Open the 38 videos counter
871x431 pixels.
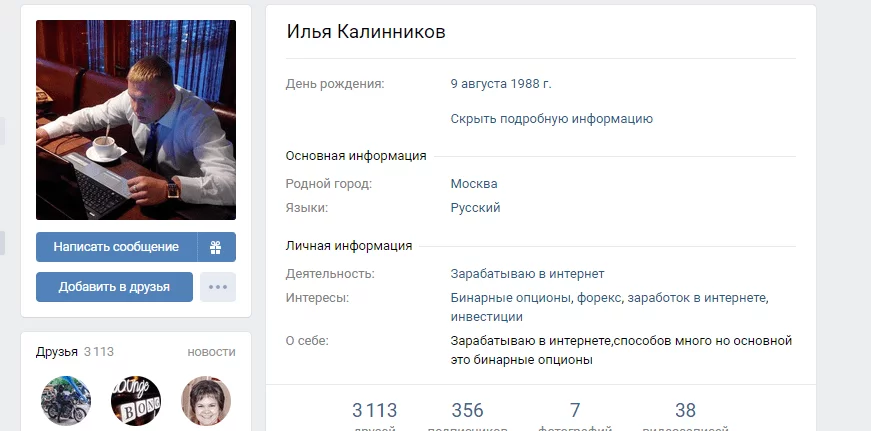685,415
